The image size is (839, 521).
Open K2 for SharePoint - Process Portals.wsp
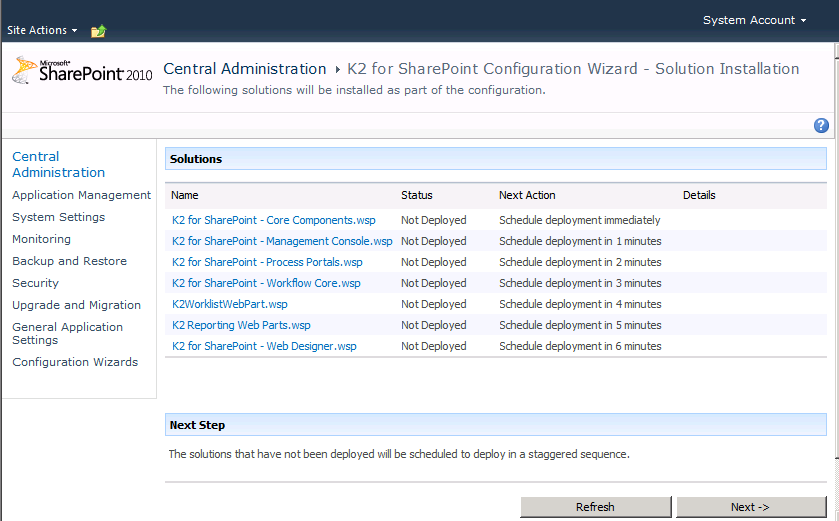point(267,262)
